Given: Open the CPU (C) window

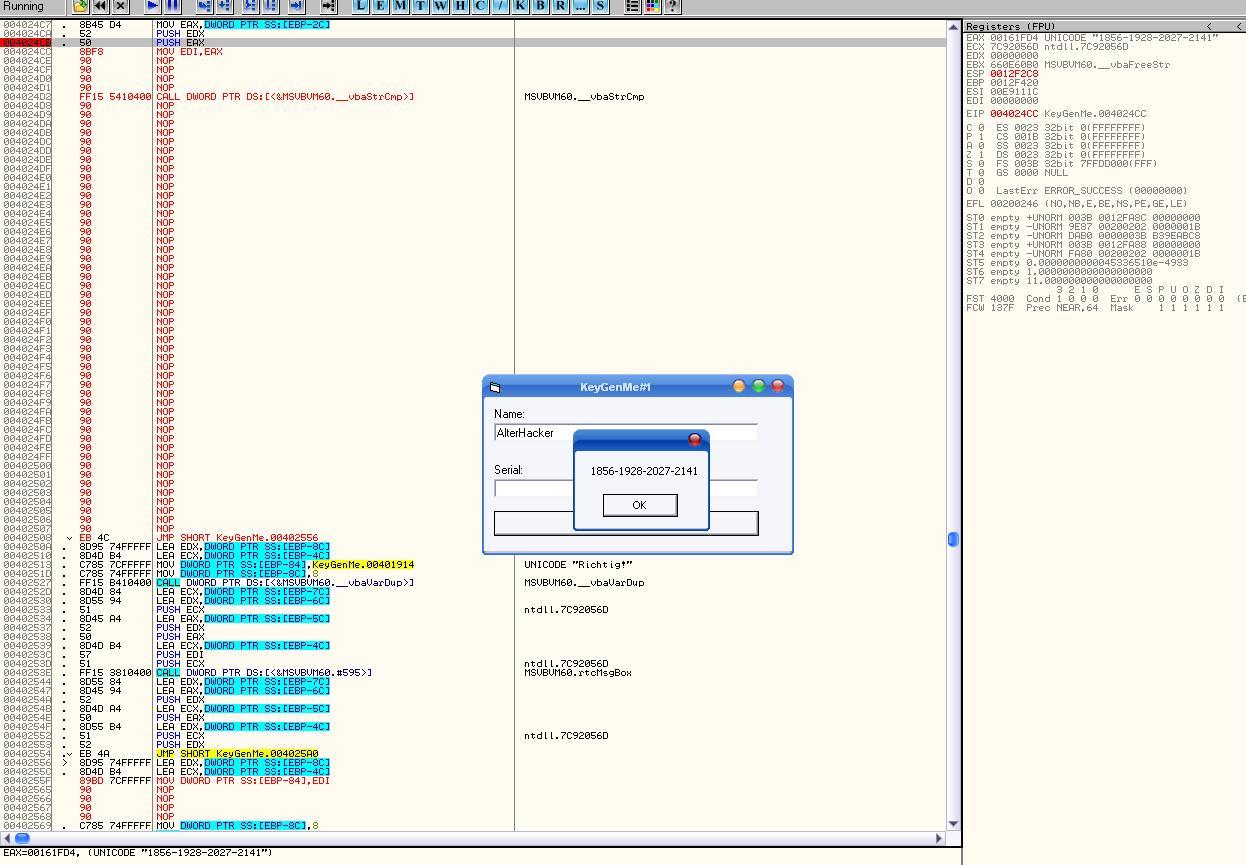Looking at the screenshot, I should pyautogui.click(x=480, y=6).
